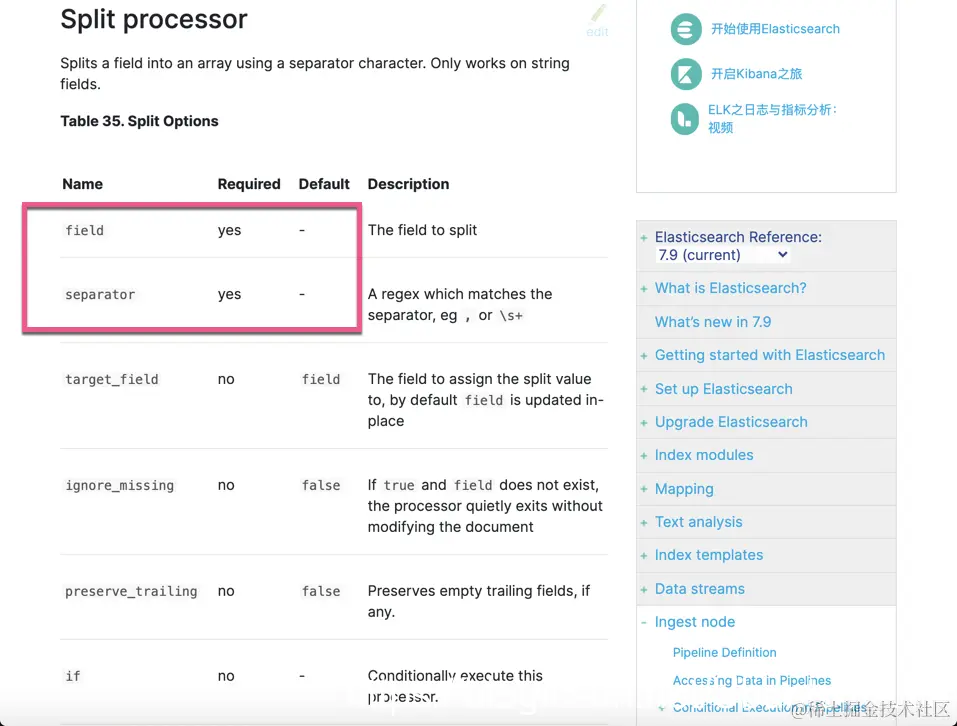Click 'The field to split' description

422,230
